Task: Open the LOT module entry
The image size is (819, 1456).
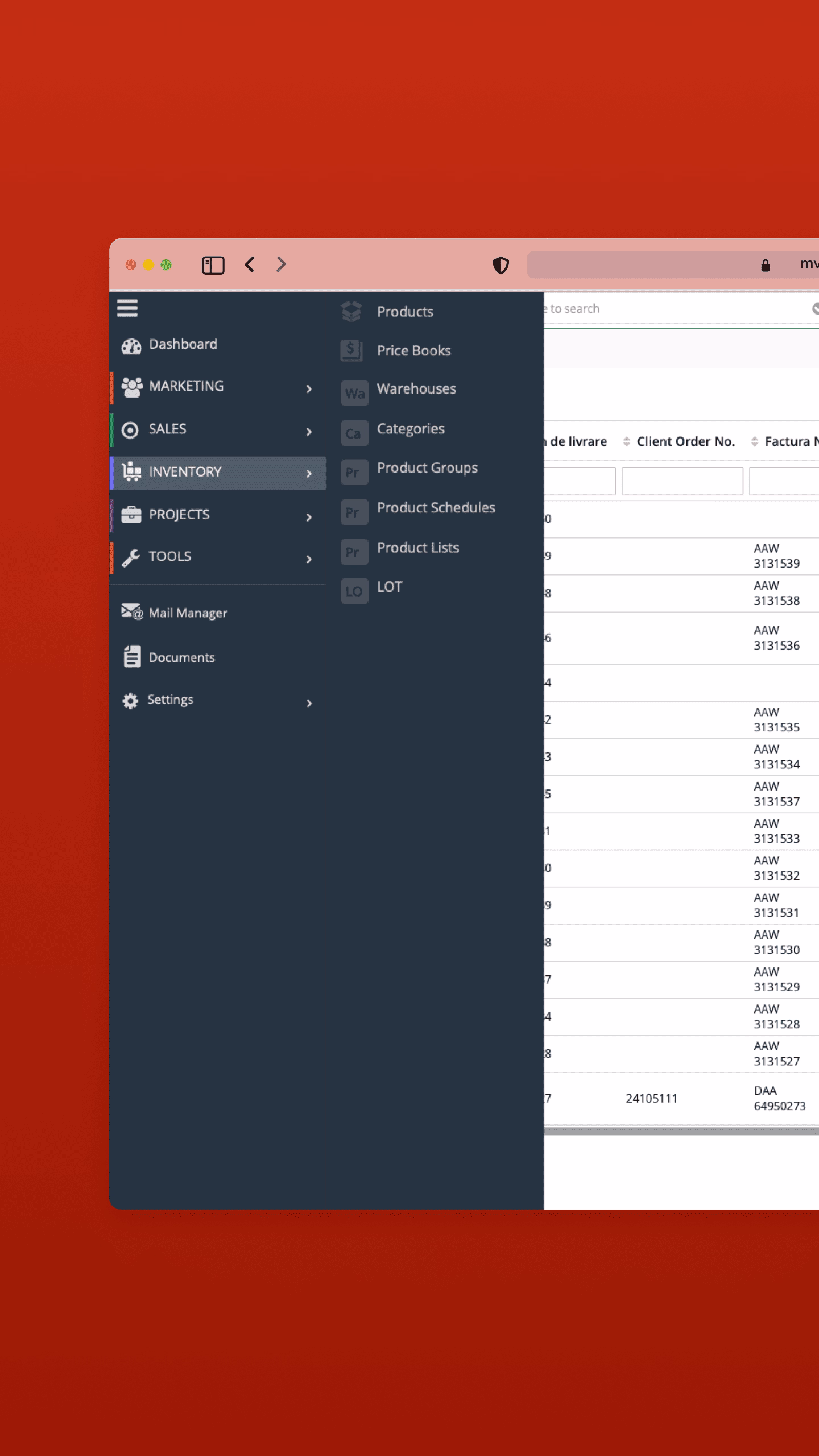Action: click(390, 587)
